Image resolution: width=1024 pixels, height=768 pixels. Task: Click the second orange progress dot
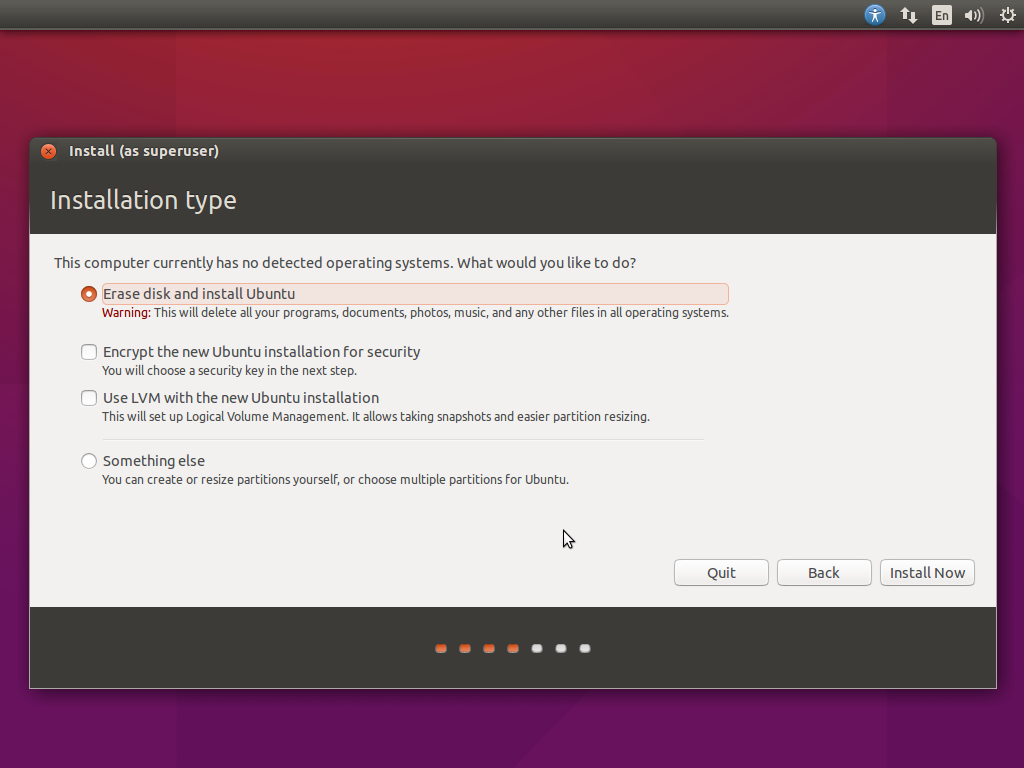pos(464,648)
